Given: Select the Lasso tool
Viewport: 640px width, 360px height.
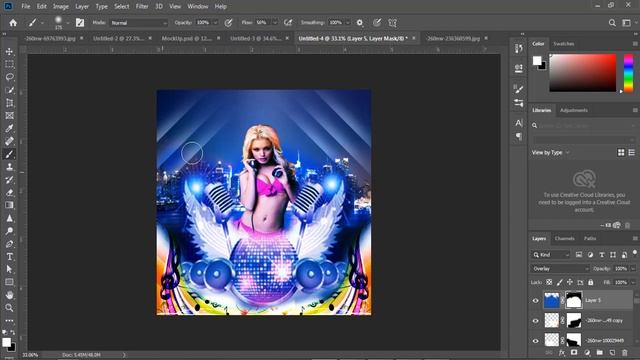Looking at the screenshot, I should (9, 77).
